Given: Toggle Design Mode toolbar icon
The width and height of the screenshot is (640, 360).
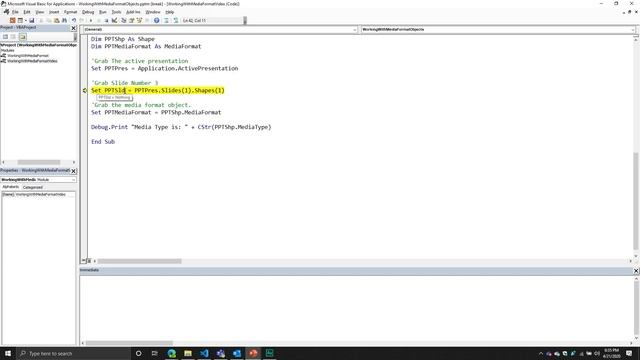Looking at the screenshot, I should tap(114, 20).
